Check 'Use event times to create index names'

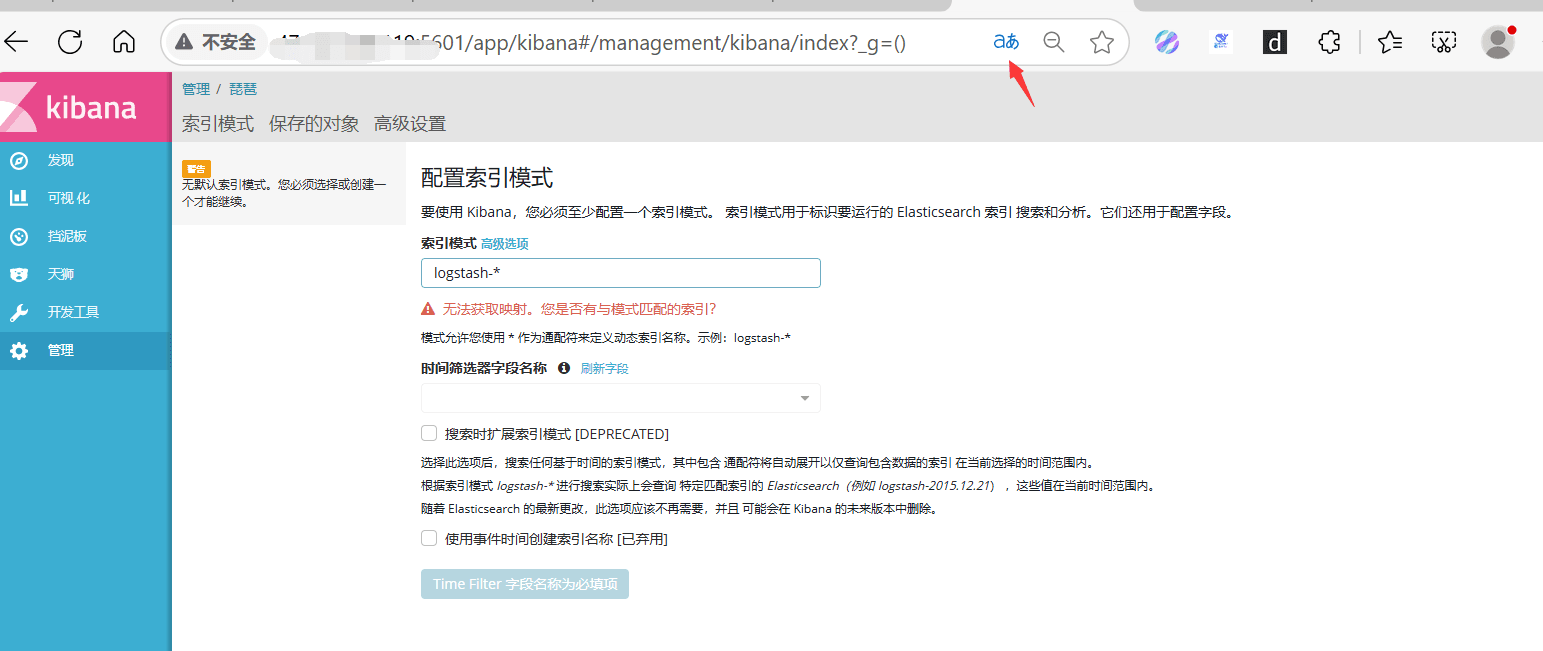click(429, 538)
